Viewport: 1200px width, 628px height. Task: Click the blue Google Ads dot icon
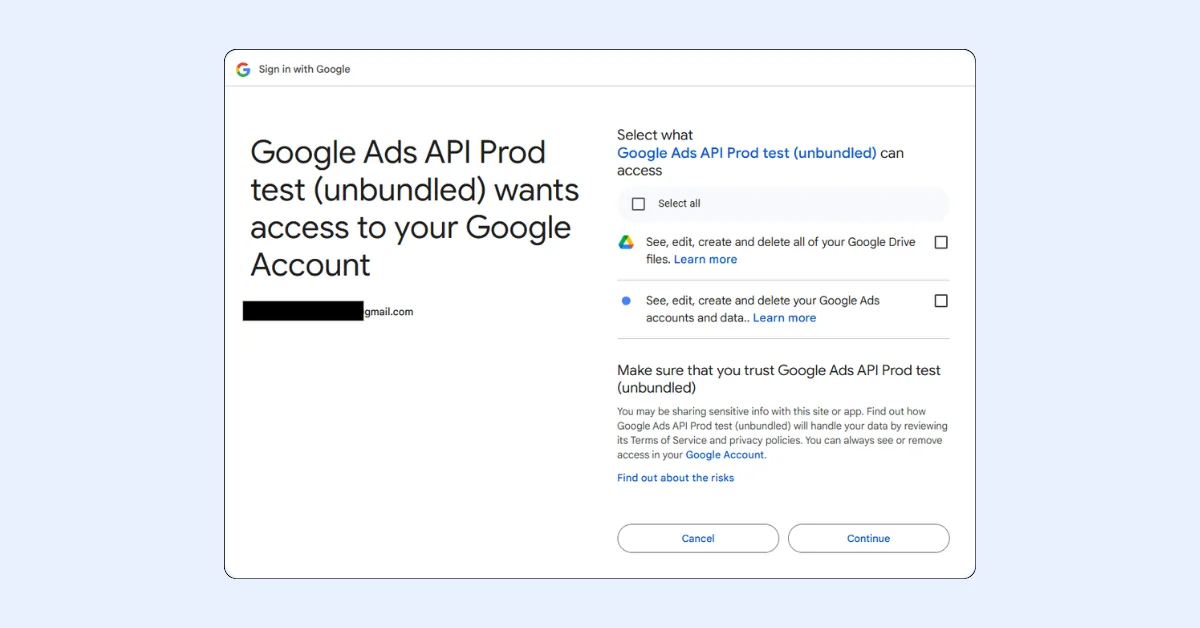tap(626, 300)
